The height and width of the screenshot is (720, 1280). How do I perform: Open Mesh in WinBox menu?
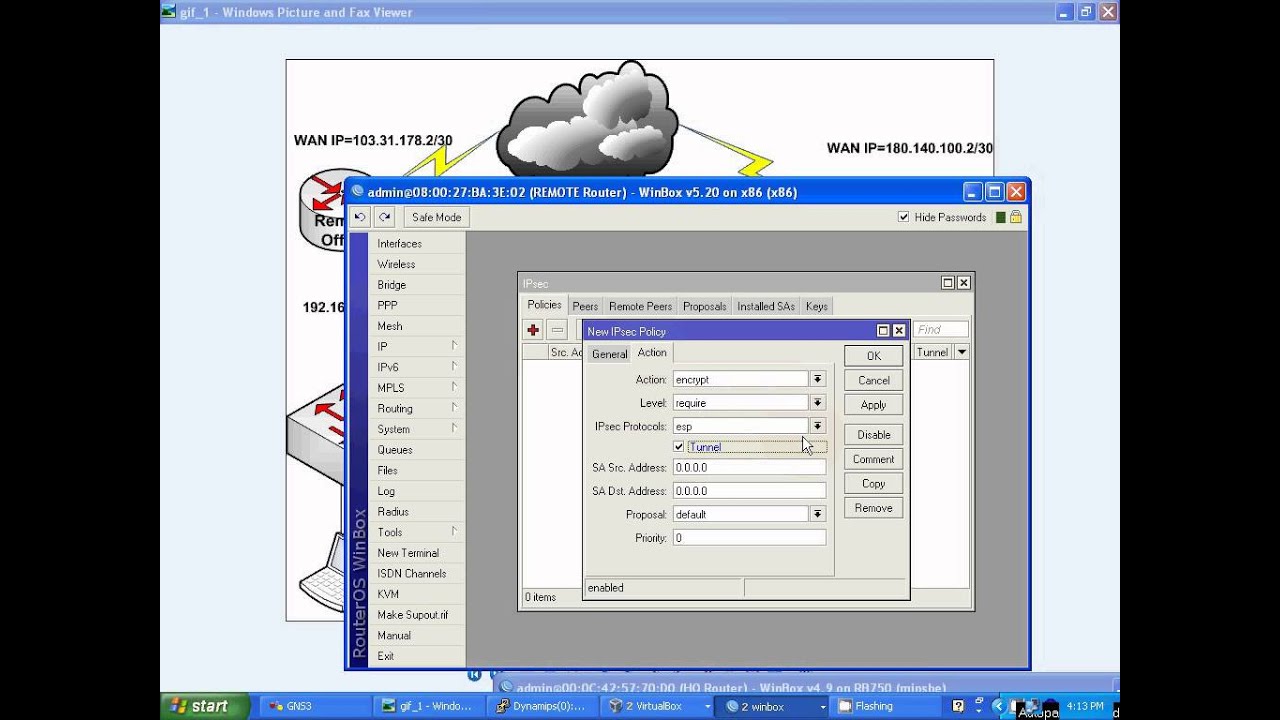[417, 326]
